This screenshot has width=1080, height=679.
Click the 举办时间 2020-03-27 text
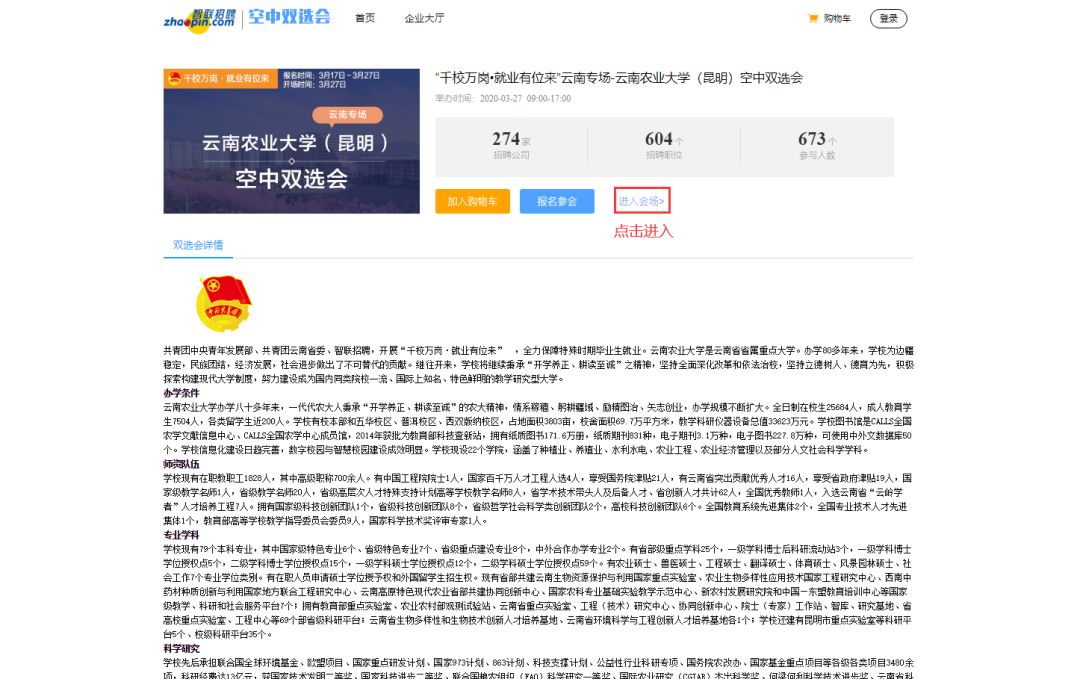503,98
